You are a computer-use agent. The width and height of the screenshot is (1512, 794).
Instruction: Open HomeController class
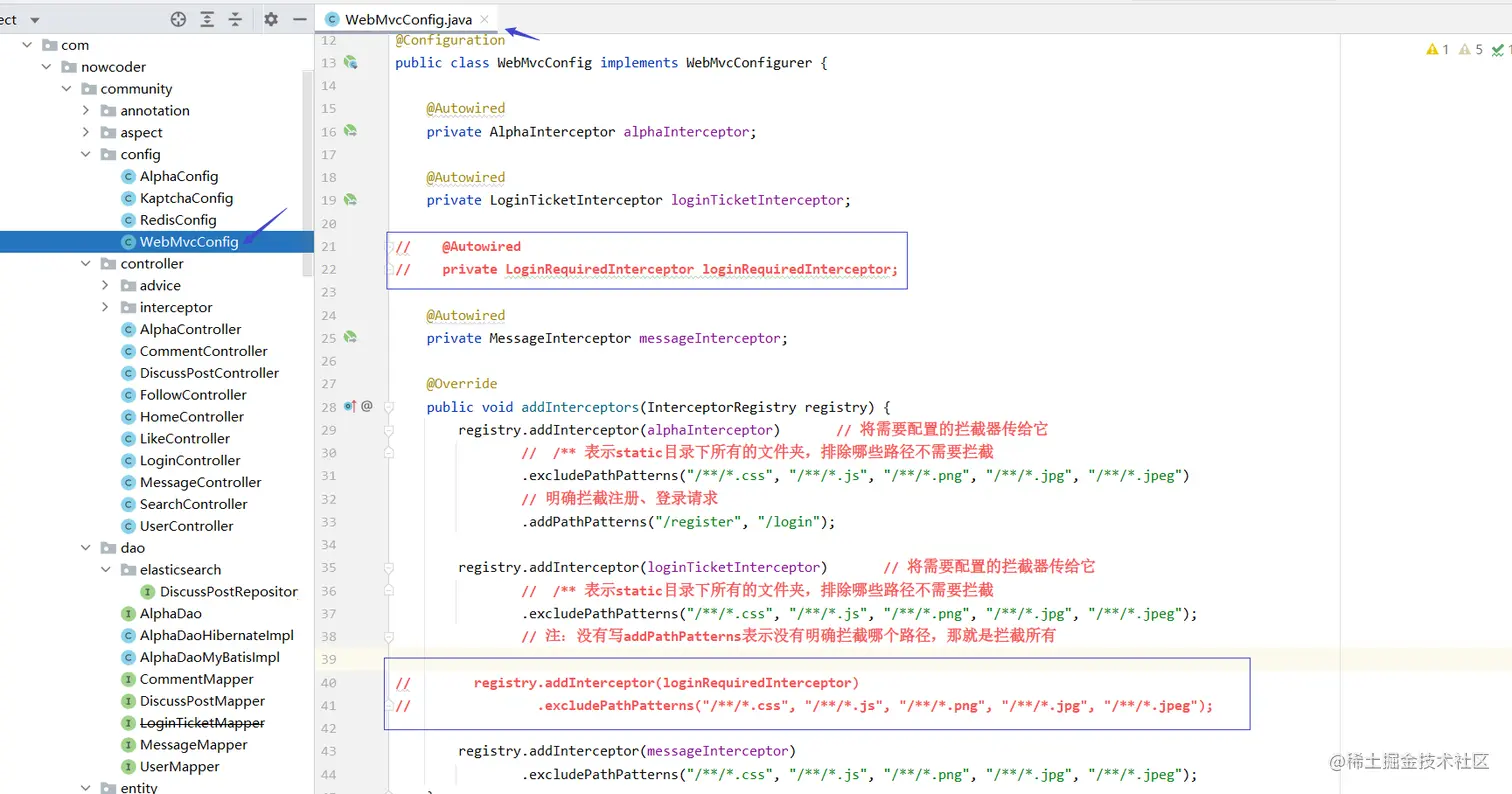(x=192, y=417)
